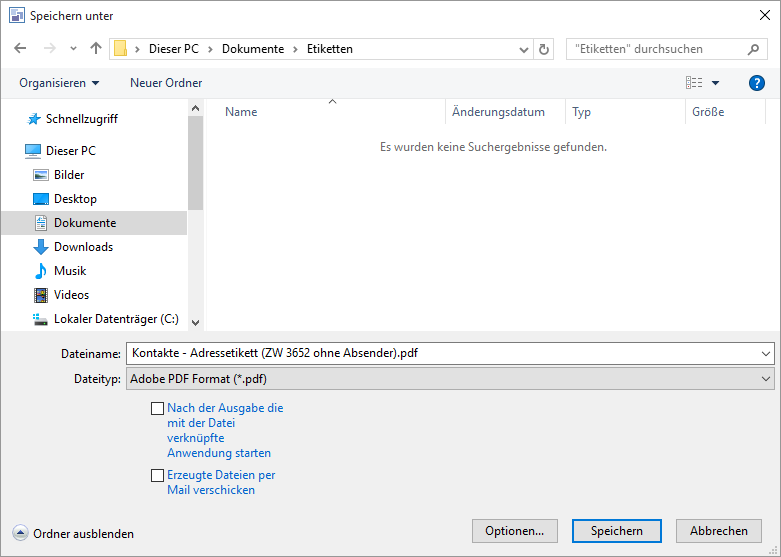Open the Organisieren menu
The image size is (781, 557).
(59, 83)
